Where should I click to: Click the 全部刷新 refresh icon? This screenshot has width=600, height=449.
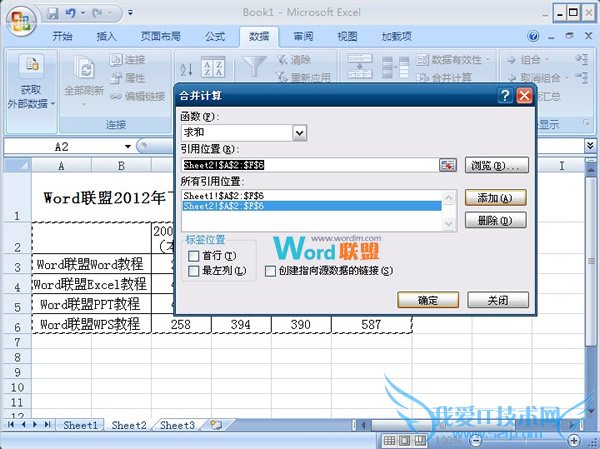pyautogui.click(x=84, y=69)
